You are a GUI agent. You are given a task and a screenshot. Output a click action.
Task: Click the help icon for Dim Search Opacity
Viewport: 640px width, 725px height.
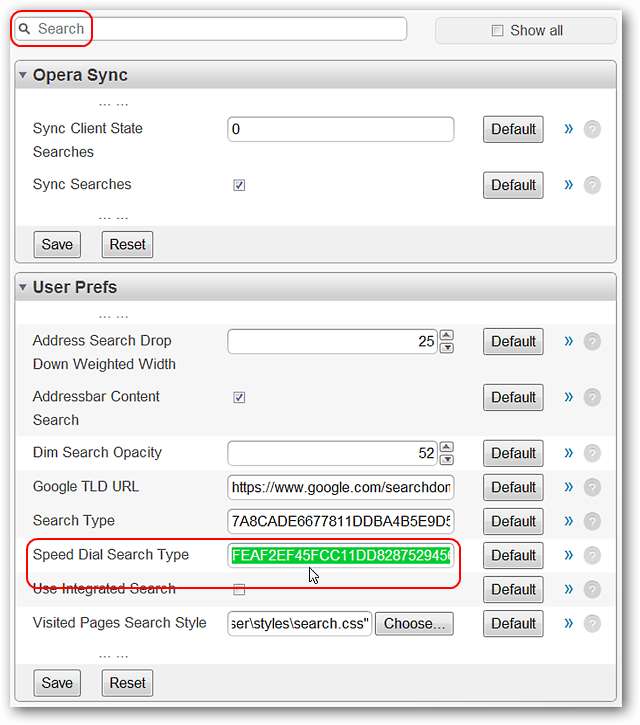[x=592, y=453]
